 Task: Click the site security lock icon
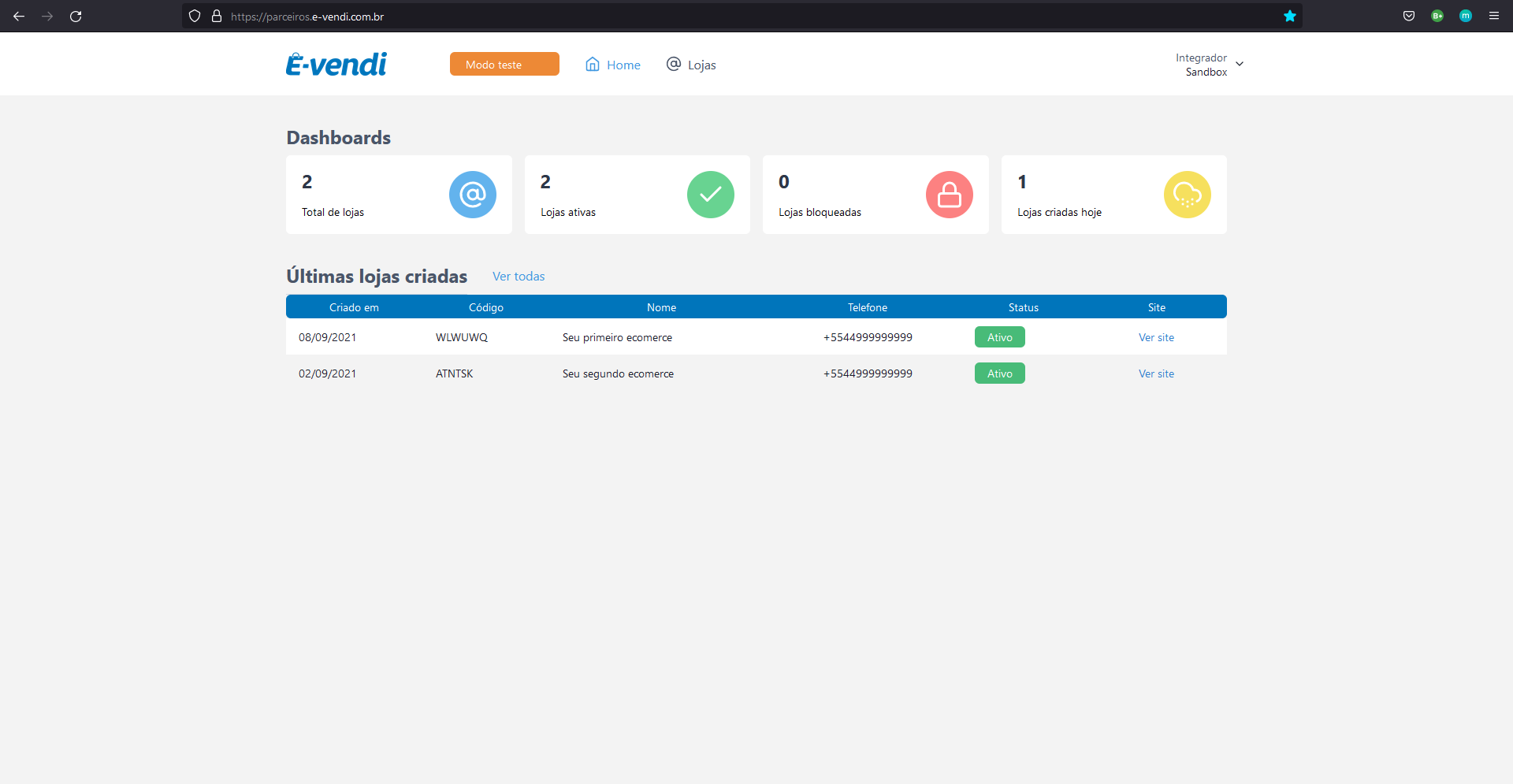coord(217,16)
